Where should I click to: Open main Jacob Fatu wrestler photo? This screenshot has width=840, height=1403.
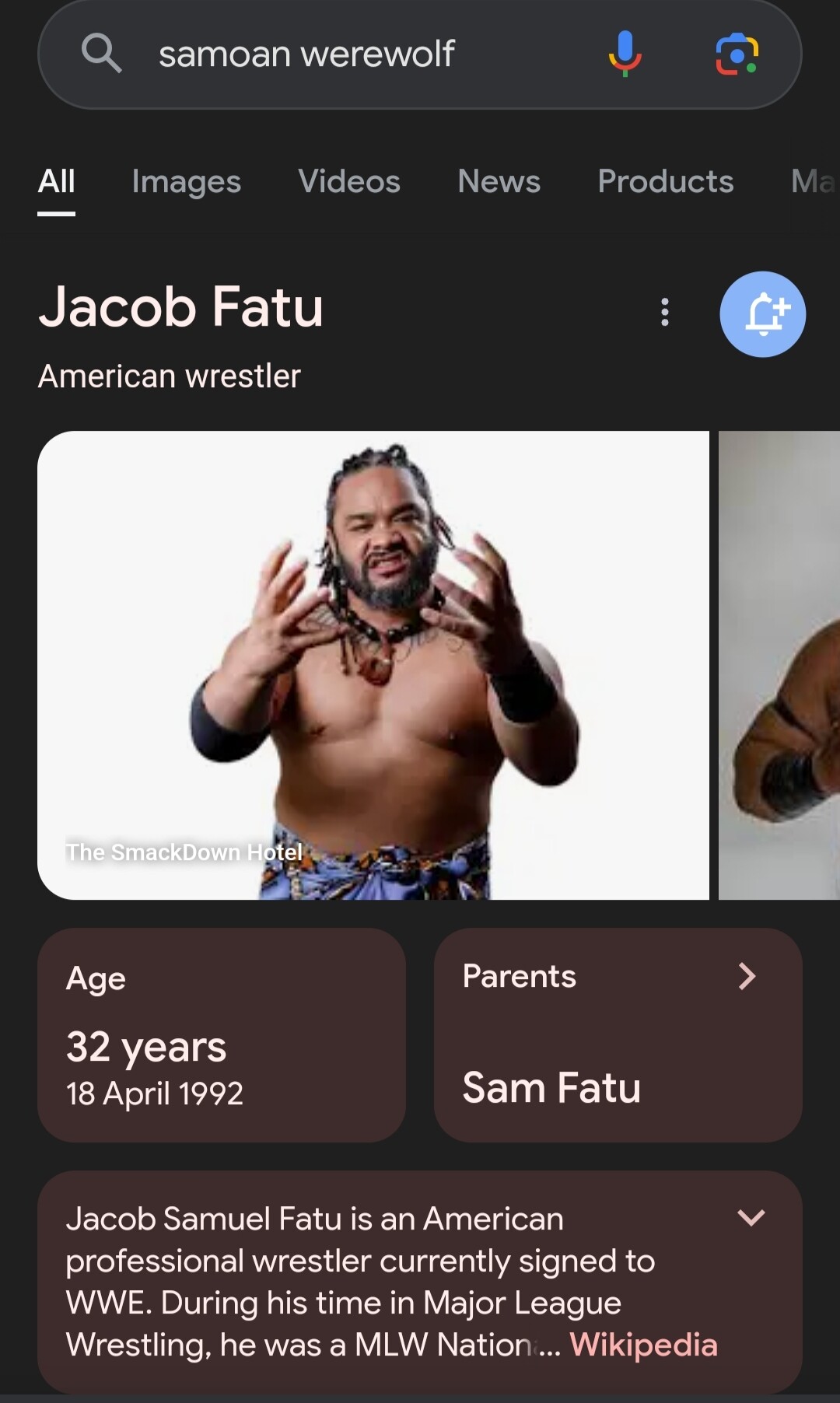(x=373, y=665)
